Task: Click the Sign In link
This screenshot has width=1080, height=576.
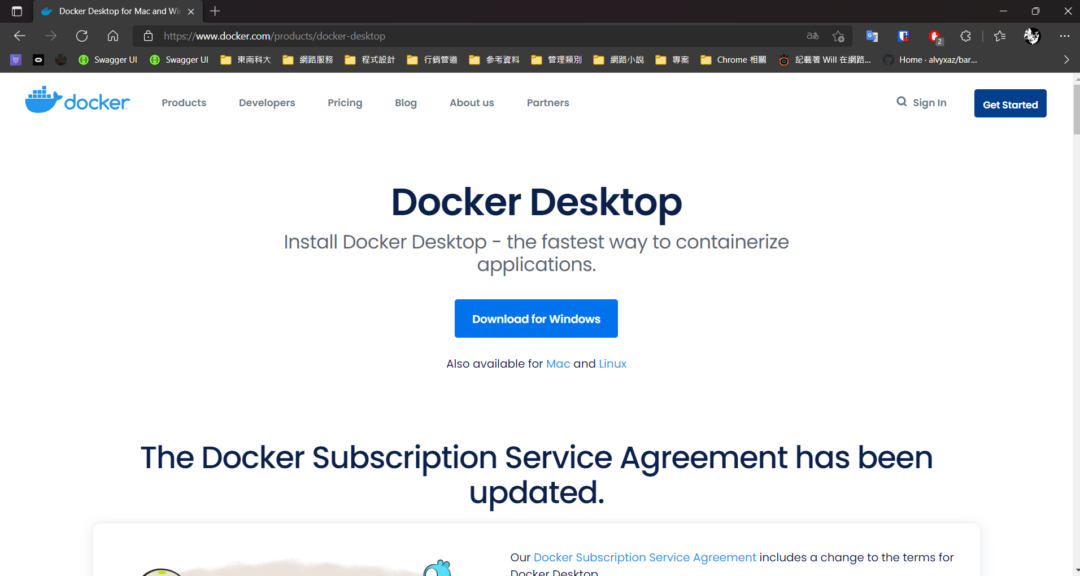Action: click(x=929, y=103)
